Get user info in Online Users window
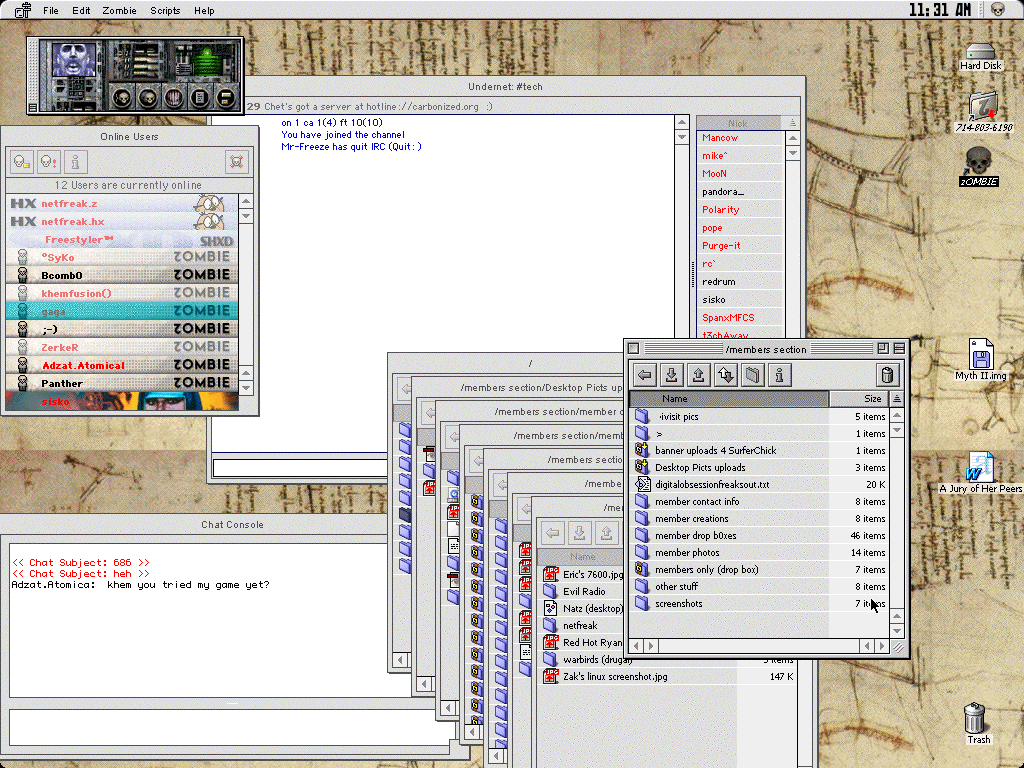 (75, 161)
